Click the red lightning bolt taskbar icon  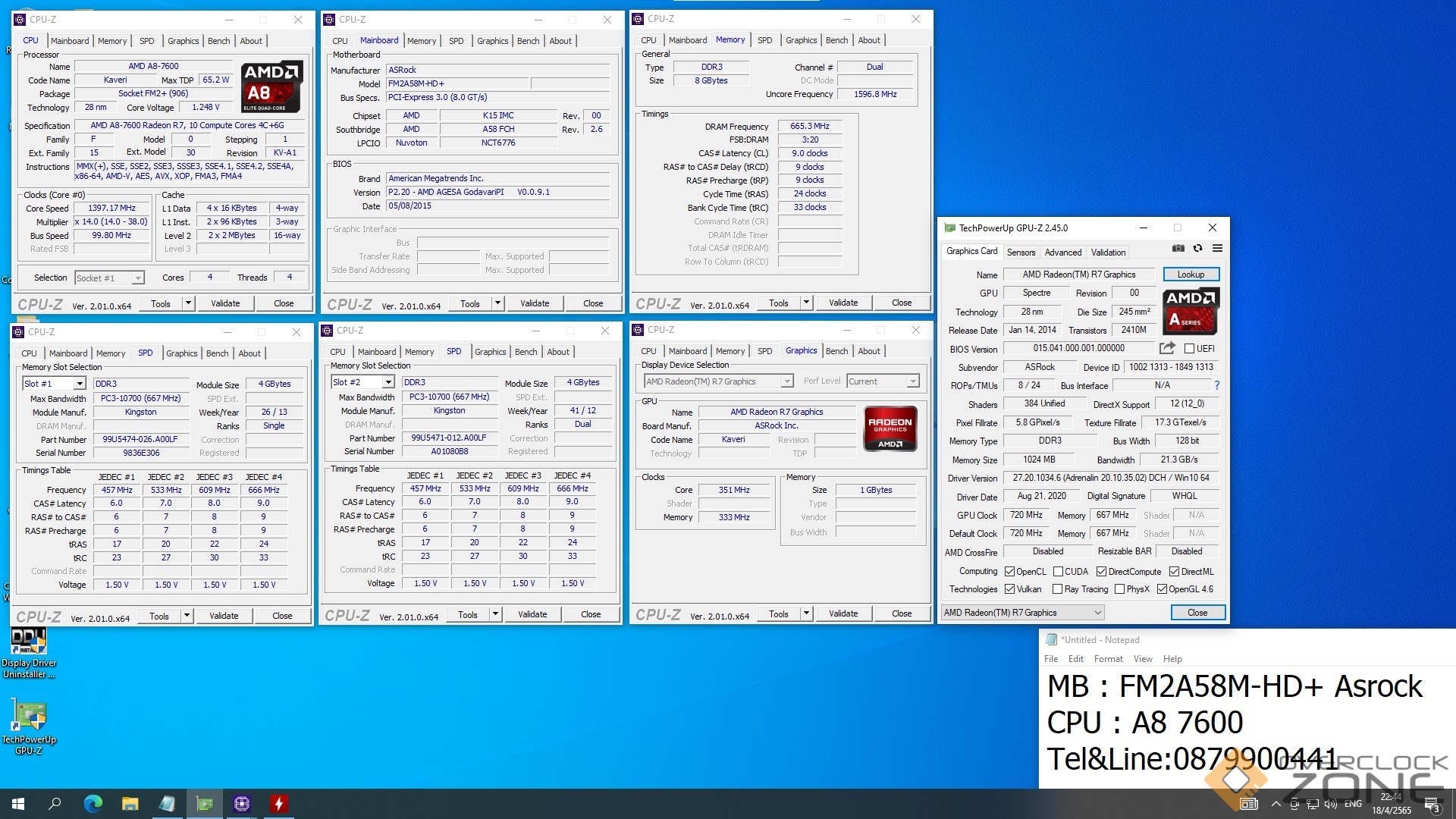point(279,804)
